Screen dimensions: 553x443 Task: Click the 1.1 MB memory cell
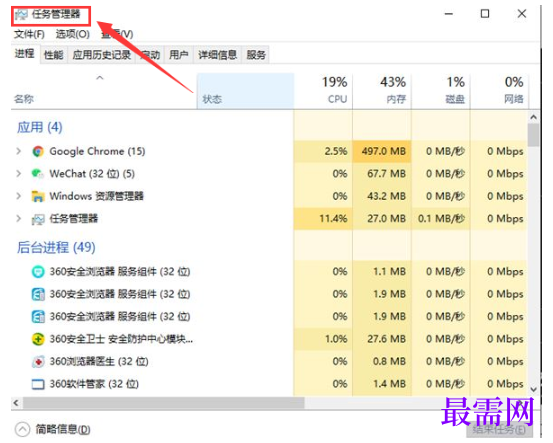pos(382,272)
